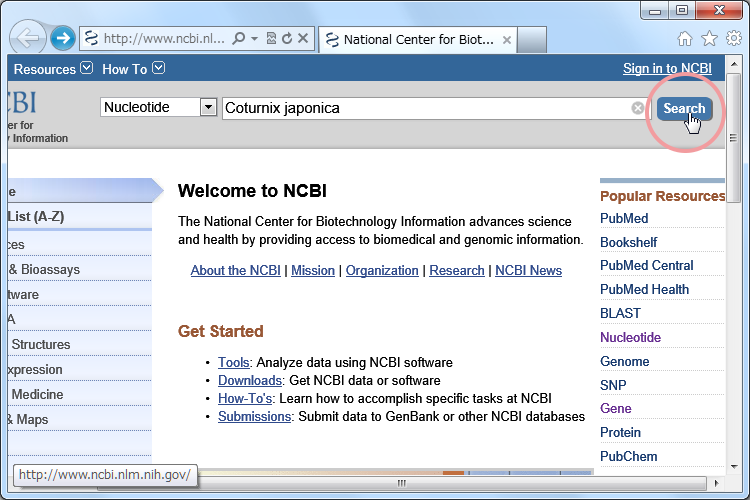Image resolution: width=750 pixels, height=500 pixels.
Task: Open PubMed Central in Popular Resources
Action: 646,266
